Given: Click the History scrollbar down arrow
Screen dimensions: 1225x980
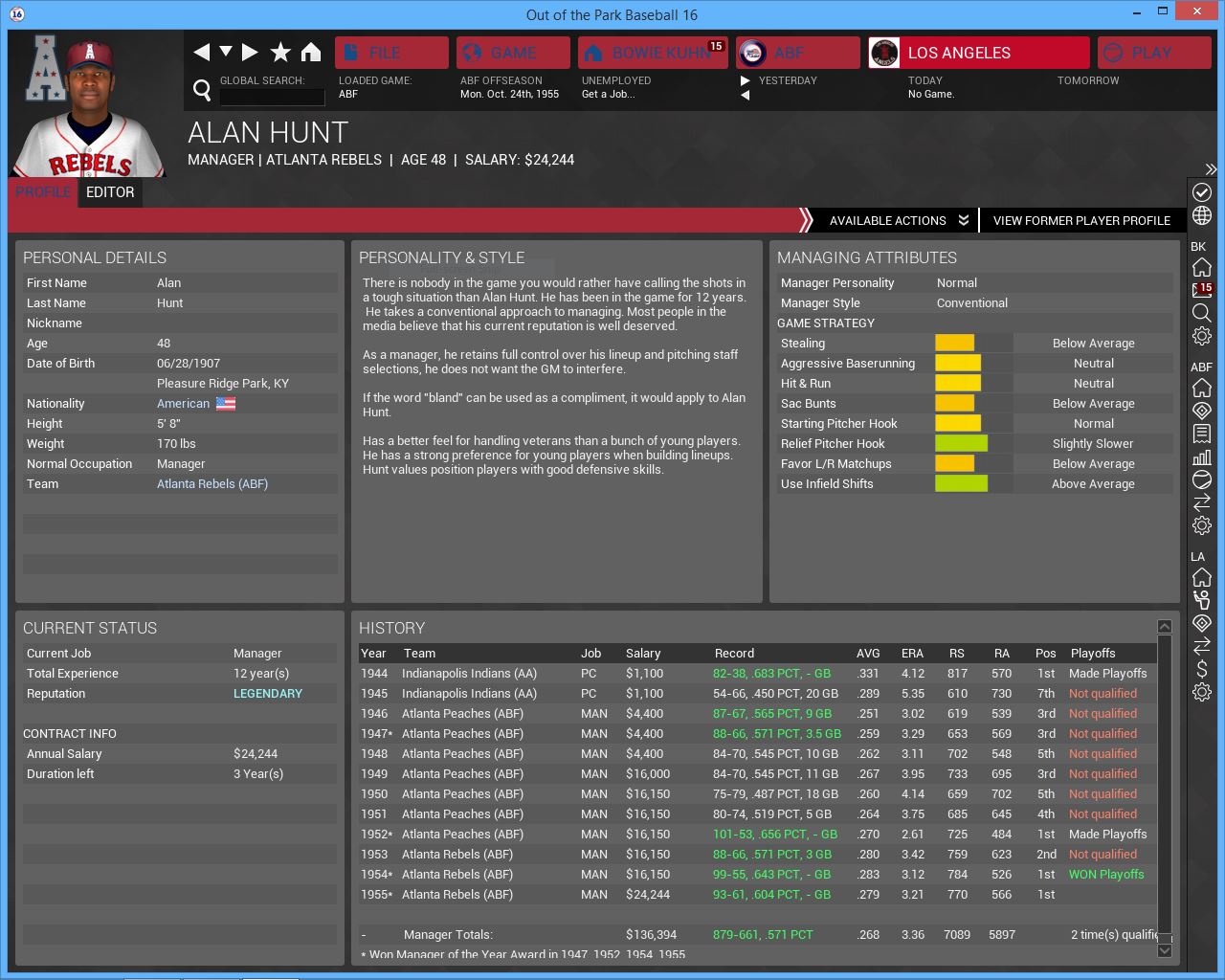Looking at the screenshot, I should point(1165,950).
